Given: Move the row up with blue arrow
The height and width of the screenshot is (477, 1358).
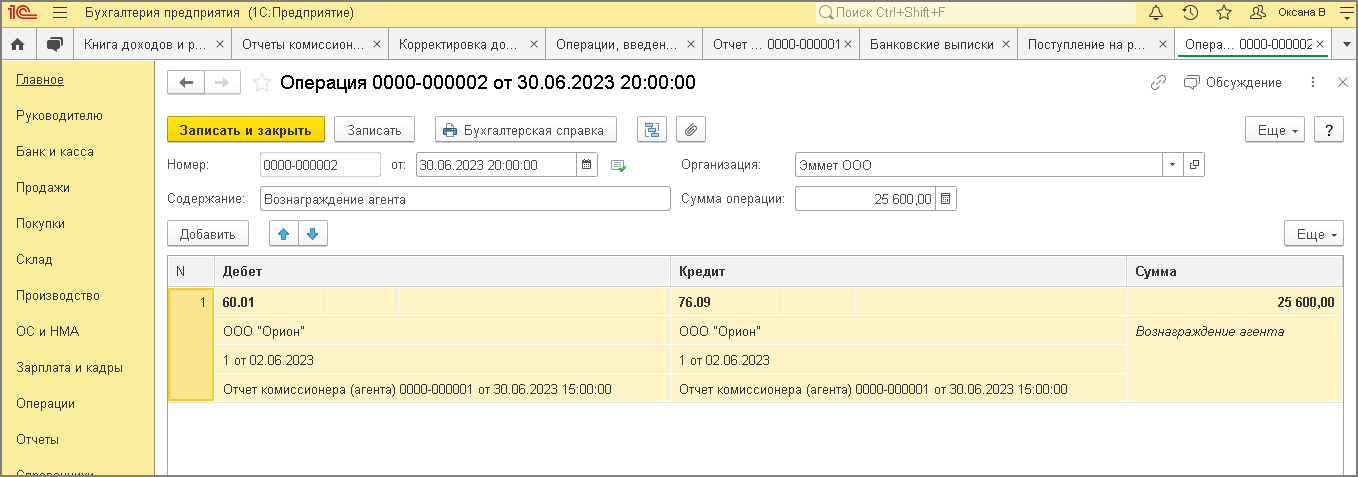Looking at the screenshot, I should point(283,234).
